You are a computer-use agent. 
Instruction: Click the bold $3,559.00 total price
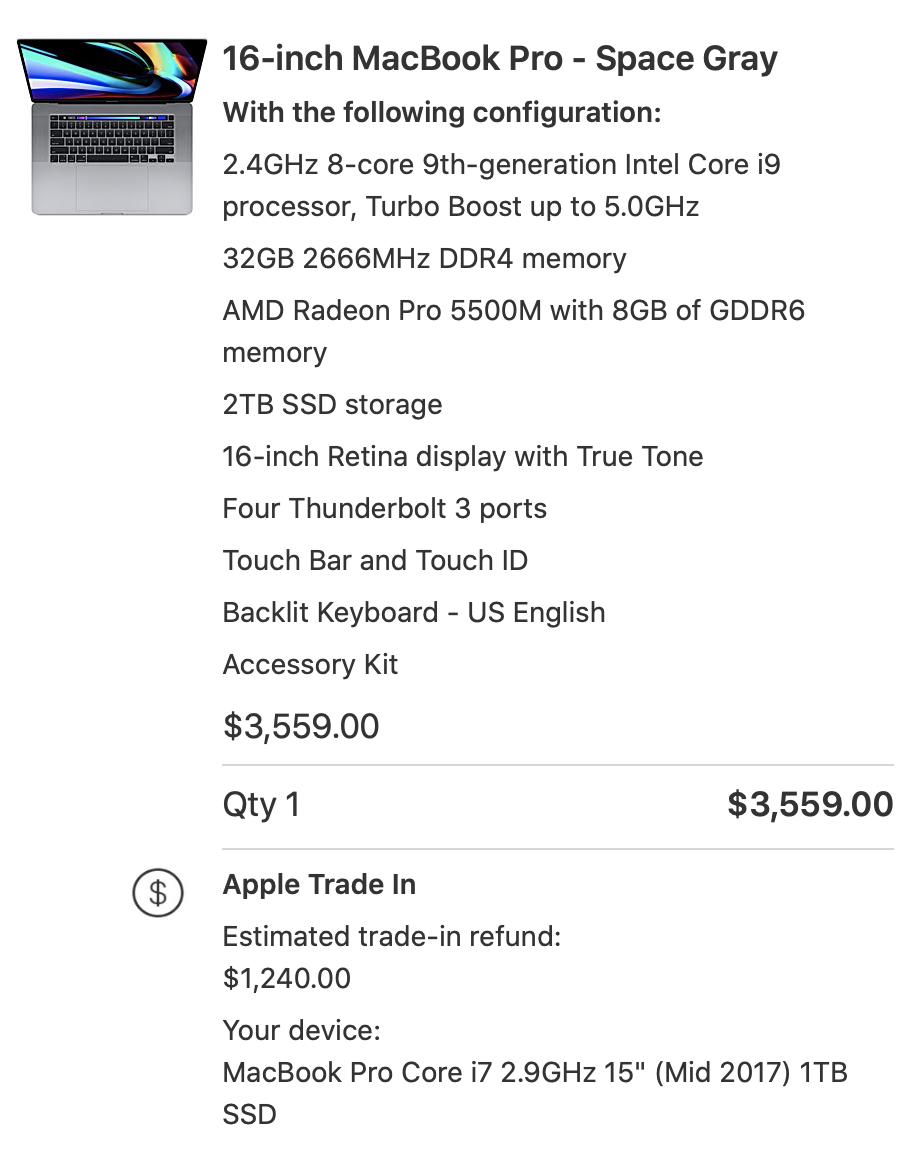tap(810, 804)
